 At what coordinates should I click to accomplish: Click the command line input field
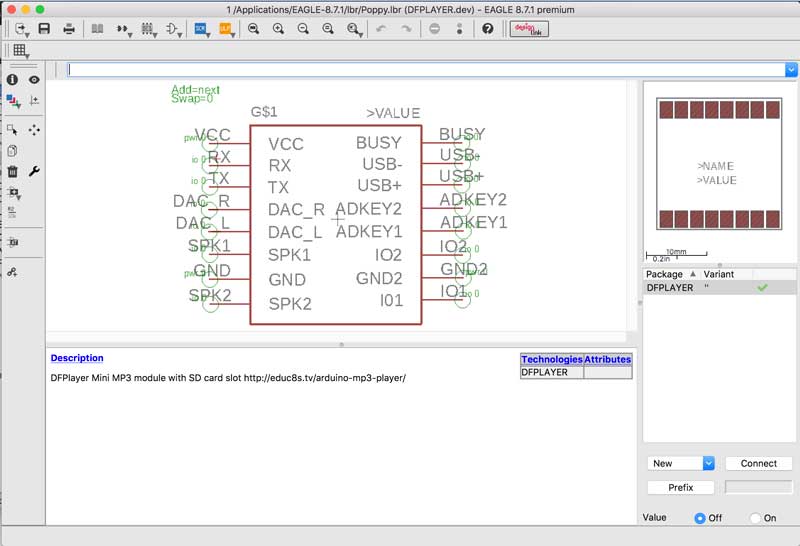(427, 69)
